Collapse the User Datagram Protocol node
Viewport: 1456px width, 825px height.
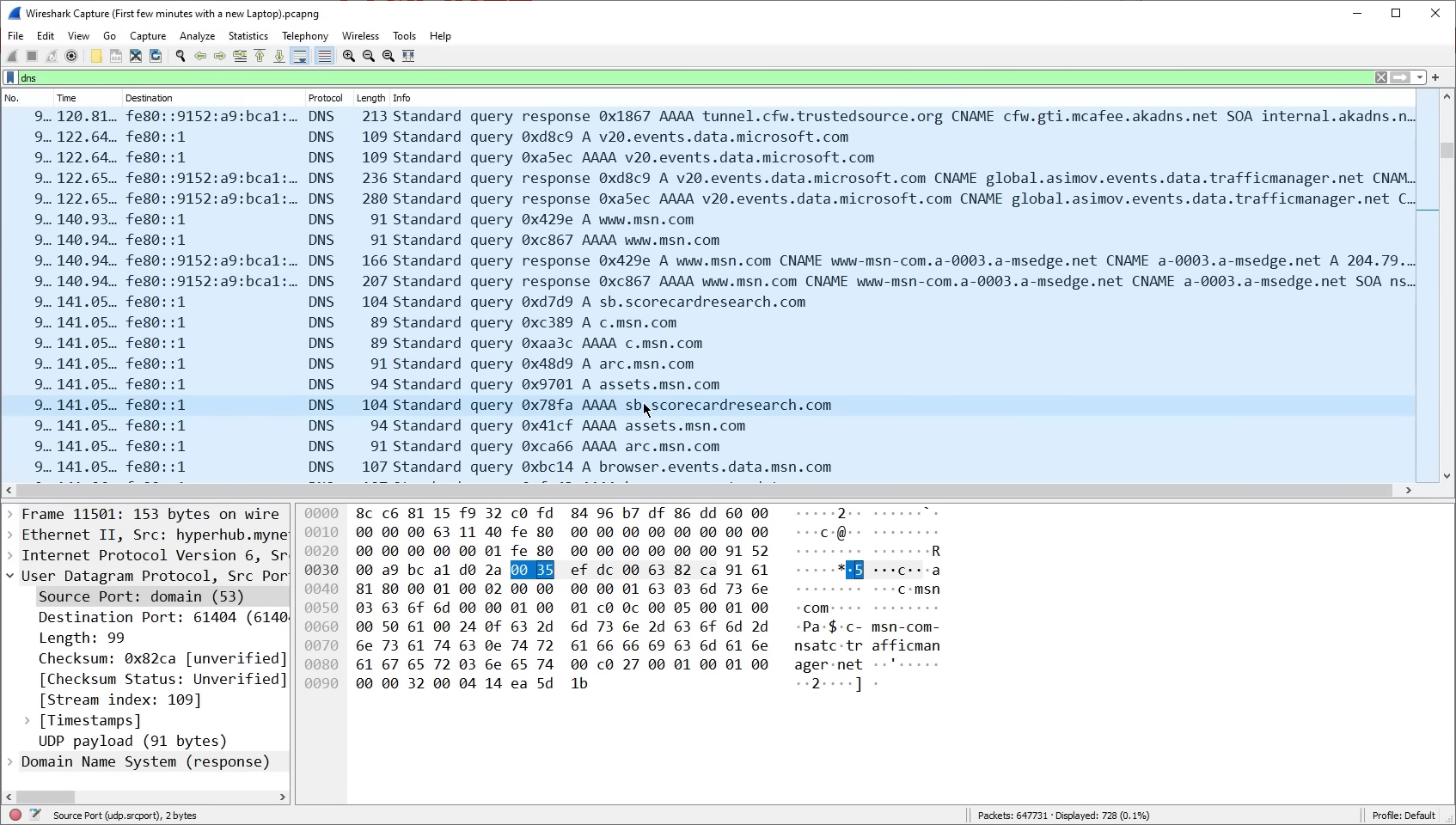point(10,576)
